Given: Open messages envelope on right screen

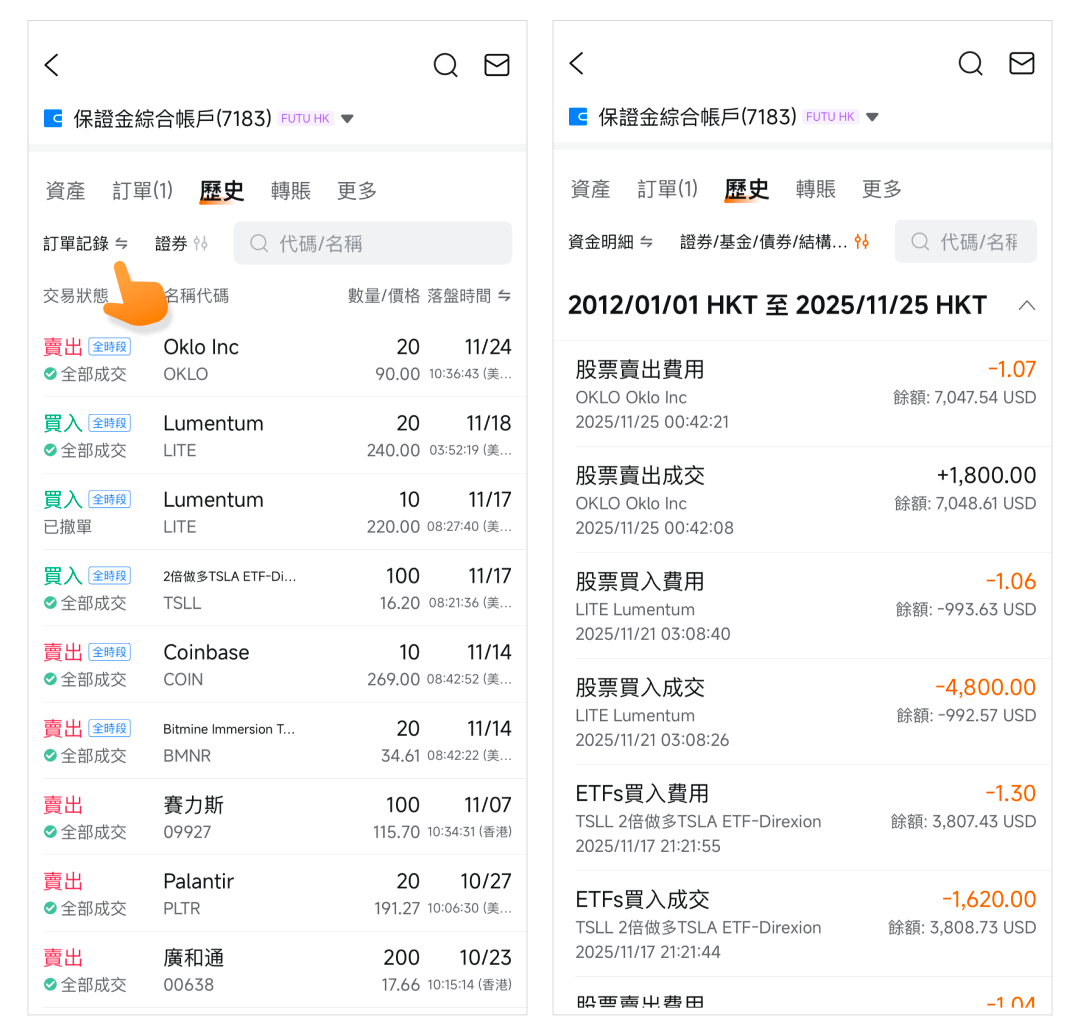Looking at the screenshot, I should point(1021,64).
